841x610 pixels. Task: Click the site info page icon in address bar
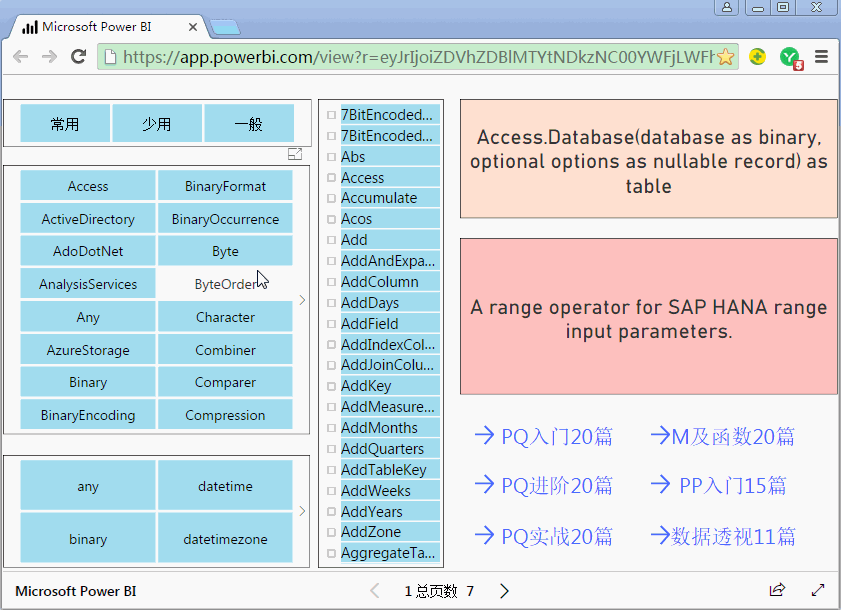coord(110,56)
